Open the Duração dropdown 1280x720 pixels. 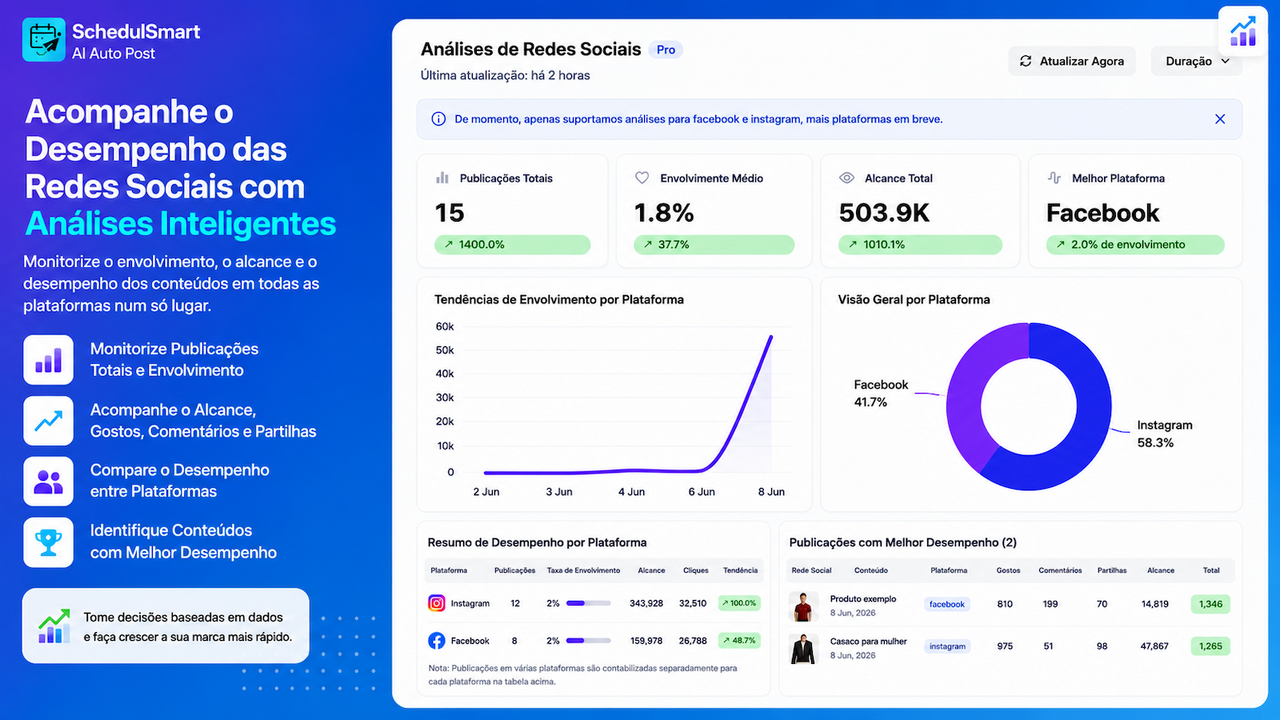click(x=1197, y=61)
